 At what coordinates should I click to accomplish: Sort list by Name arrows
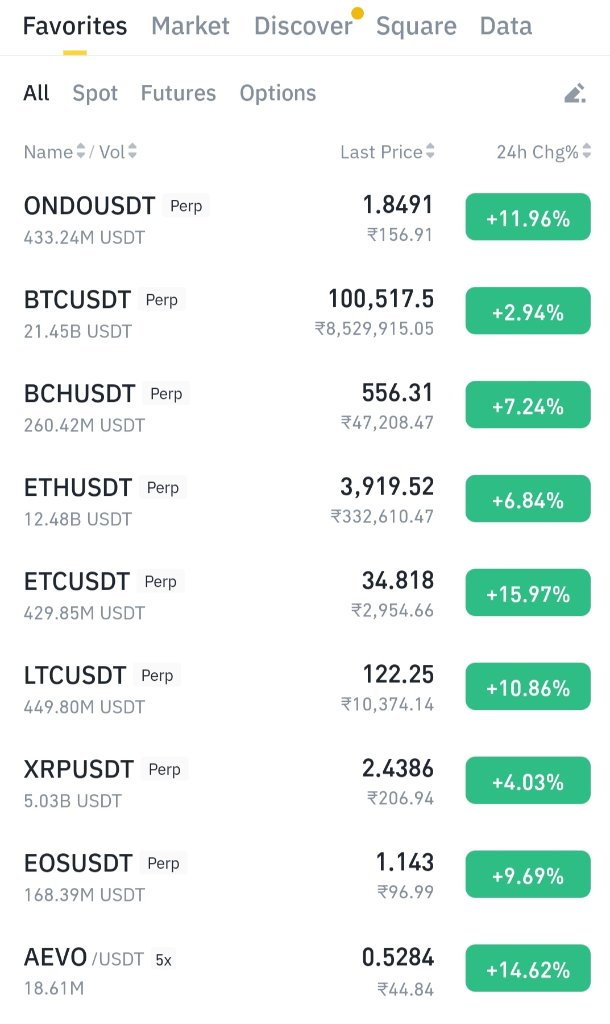coord(81,152)
